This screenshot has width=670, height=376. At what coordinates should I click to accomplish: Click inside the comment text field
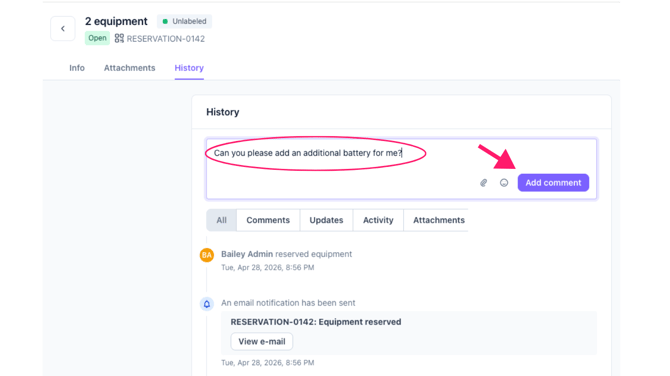[x=401, y=168]
